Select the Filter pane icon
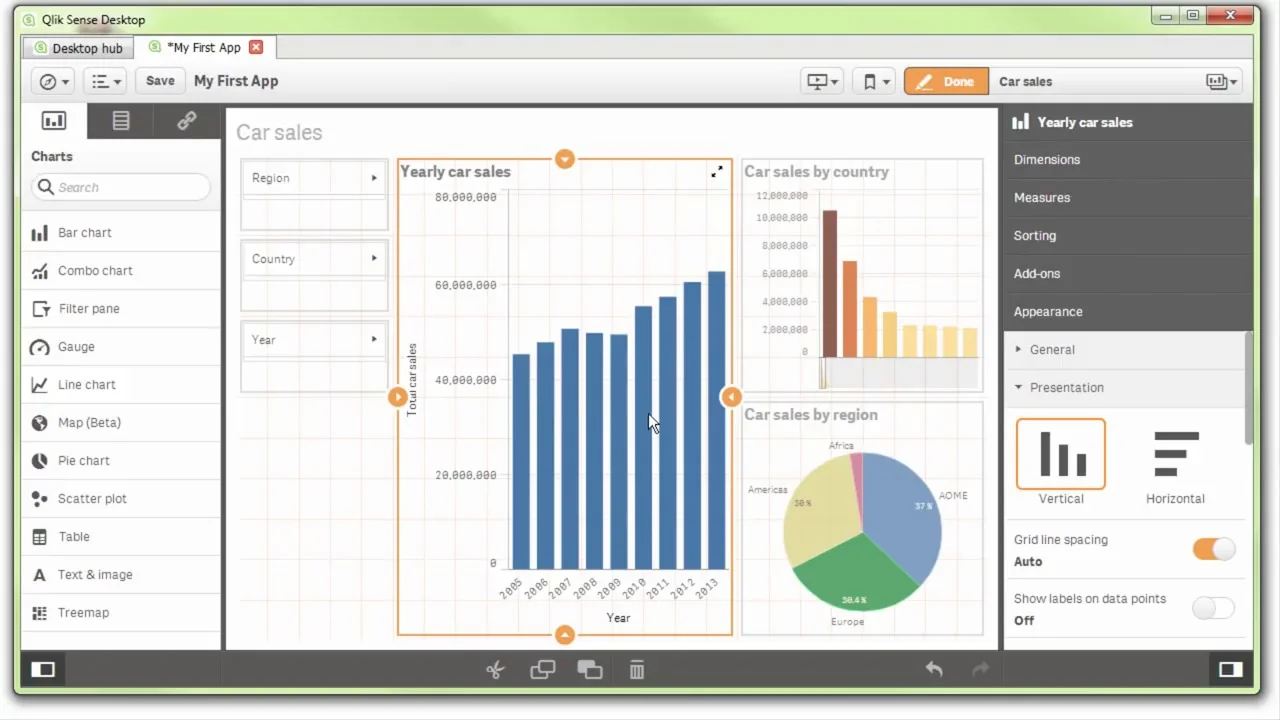 [x=40, y=309]
